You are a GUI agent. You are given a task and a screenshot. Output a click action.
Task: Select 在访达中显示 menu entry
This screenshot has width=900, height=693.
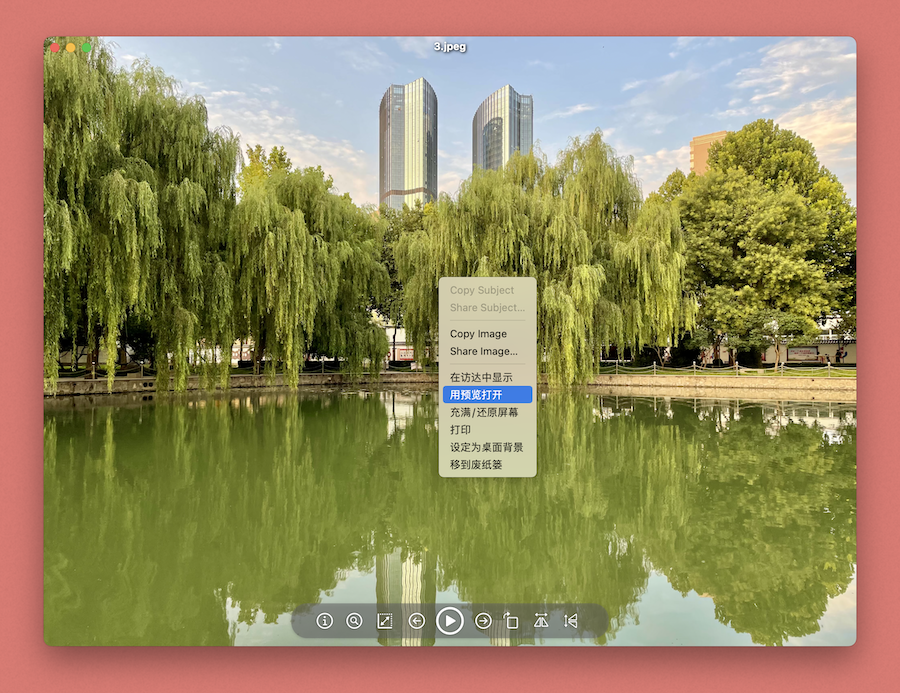pos(481,377)
